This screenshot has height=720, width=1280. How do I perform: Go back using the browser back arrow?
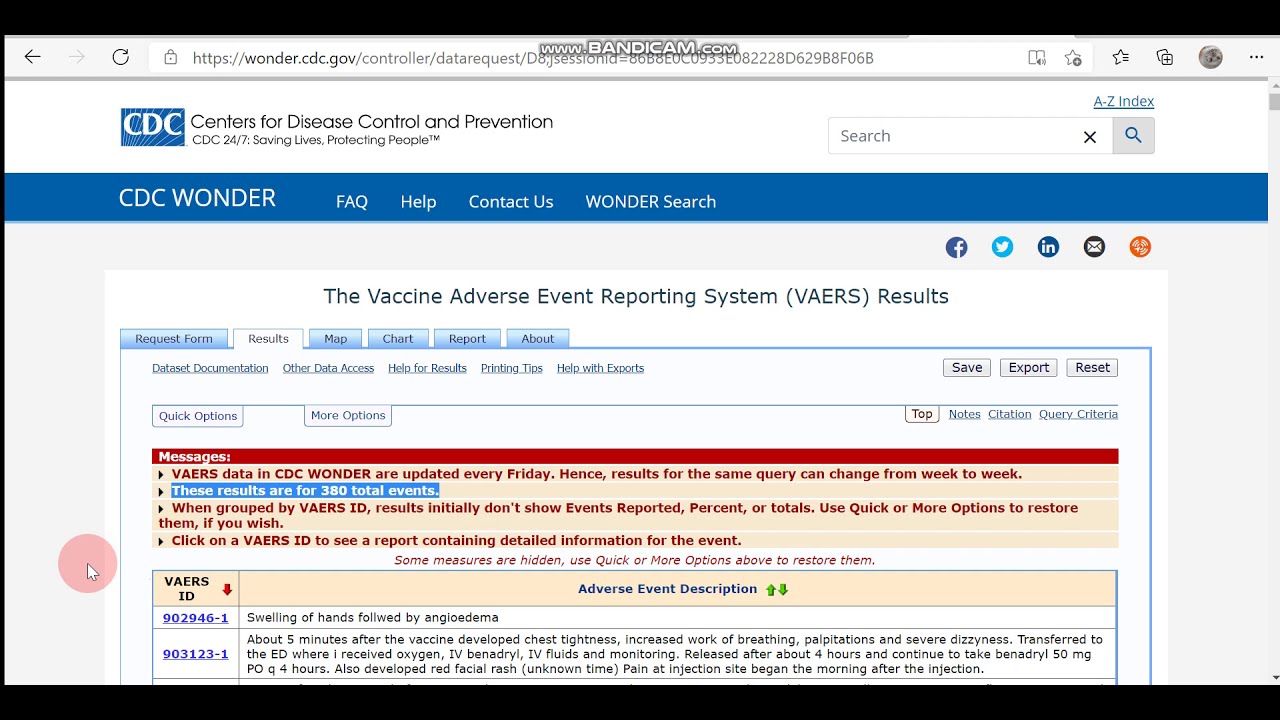[32, 57]
